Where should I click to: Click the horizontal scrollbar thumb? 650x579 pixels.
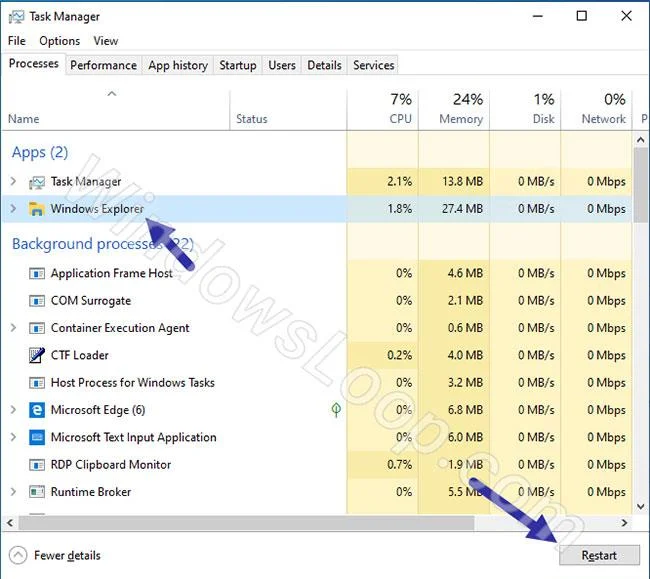click(x=246, y=523)
